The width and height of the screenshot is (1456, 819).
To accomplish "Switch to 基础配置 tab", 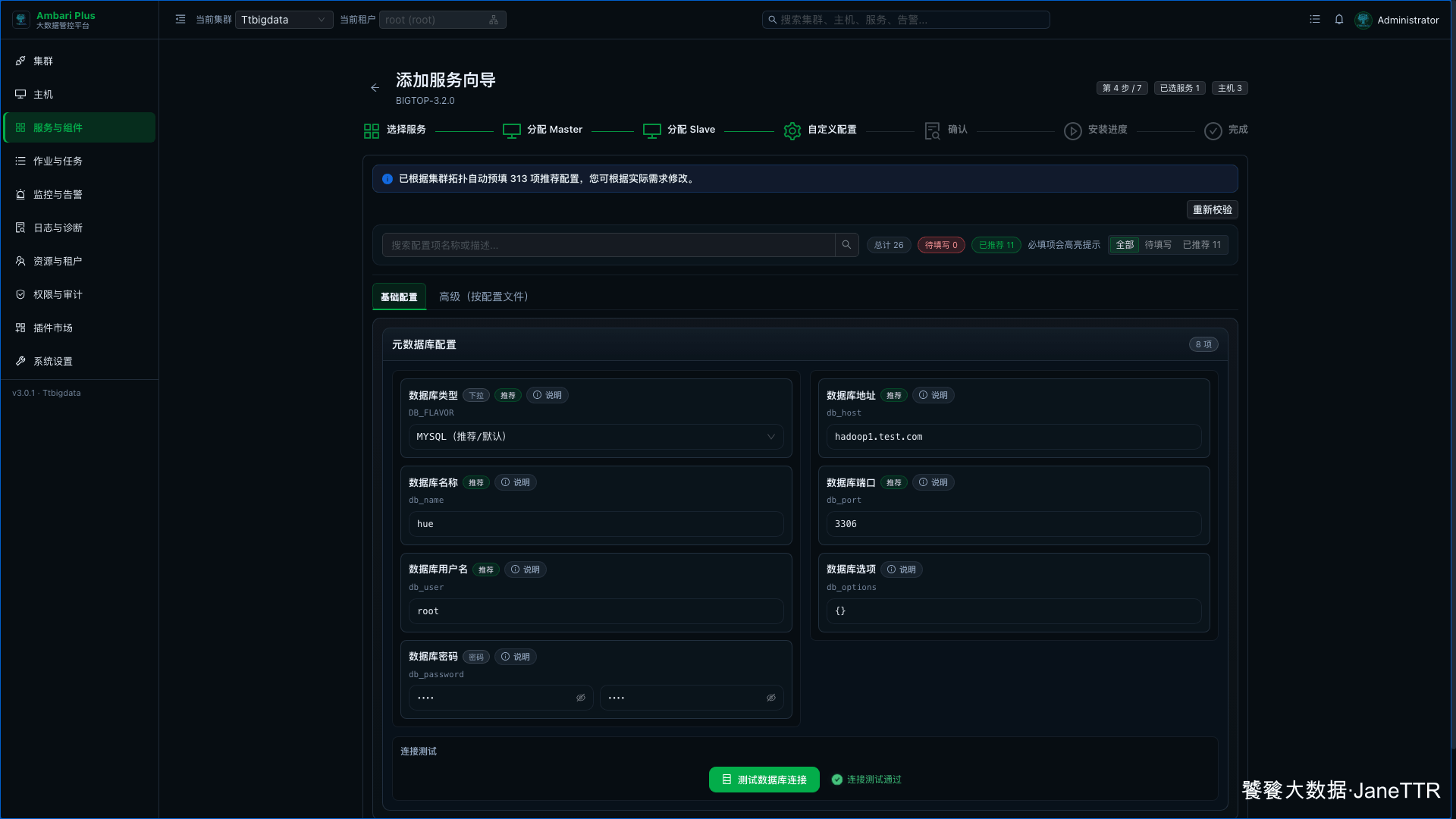I will click(x=399, y=297).
